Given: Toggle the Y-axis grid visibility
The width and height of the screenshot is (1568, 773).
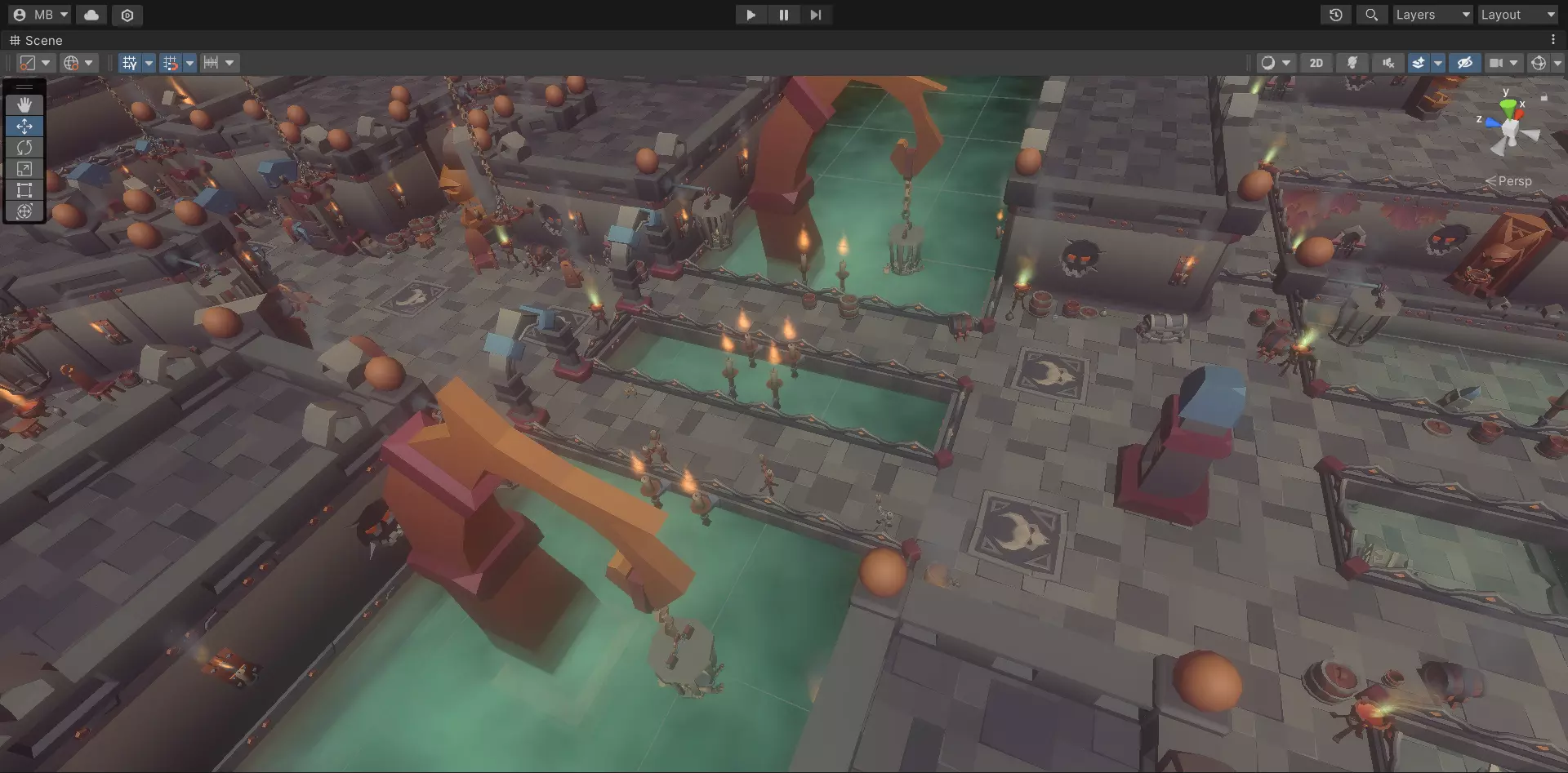Looking at the screenshot, I should click(129, 63).
